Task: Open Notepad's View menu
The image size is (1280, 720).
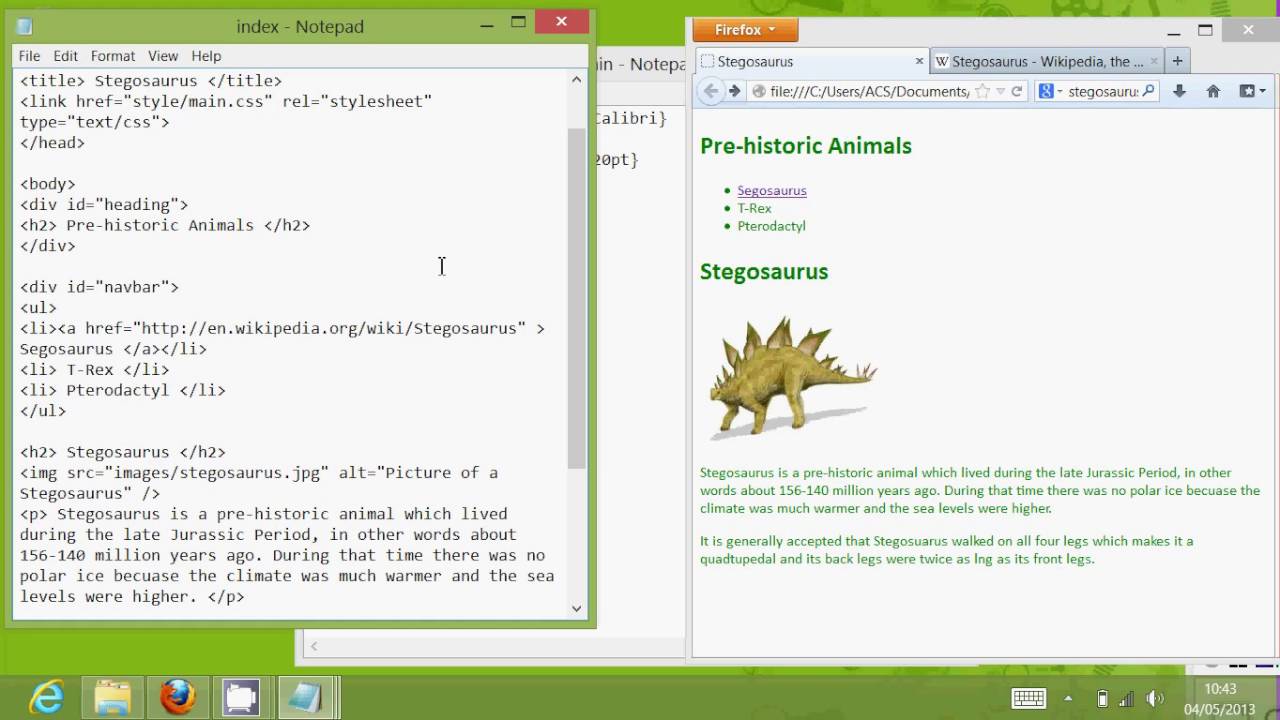Action: coord(163,56)
